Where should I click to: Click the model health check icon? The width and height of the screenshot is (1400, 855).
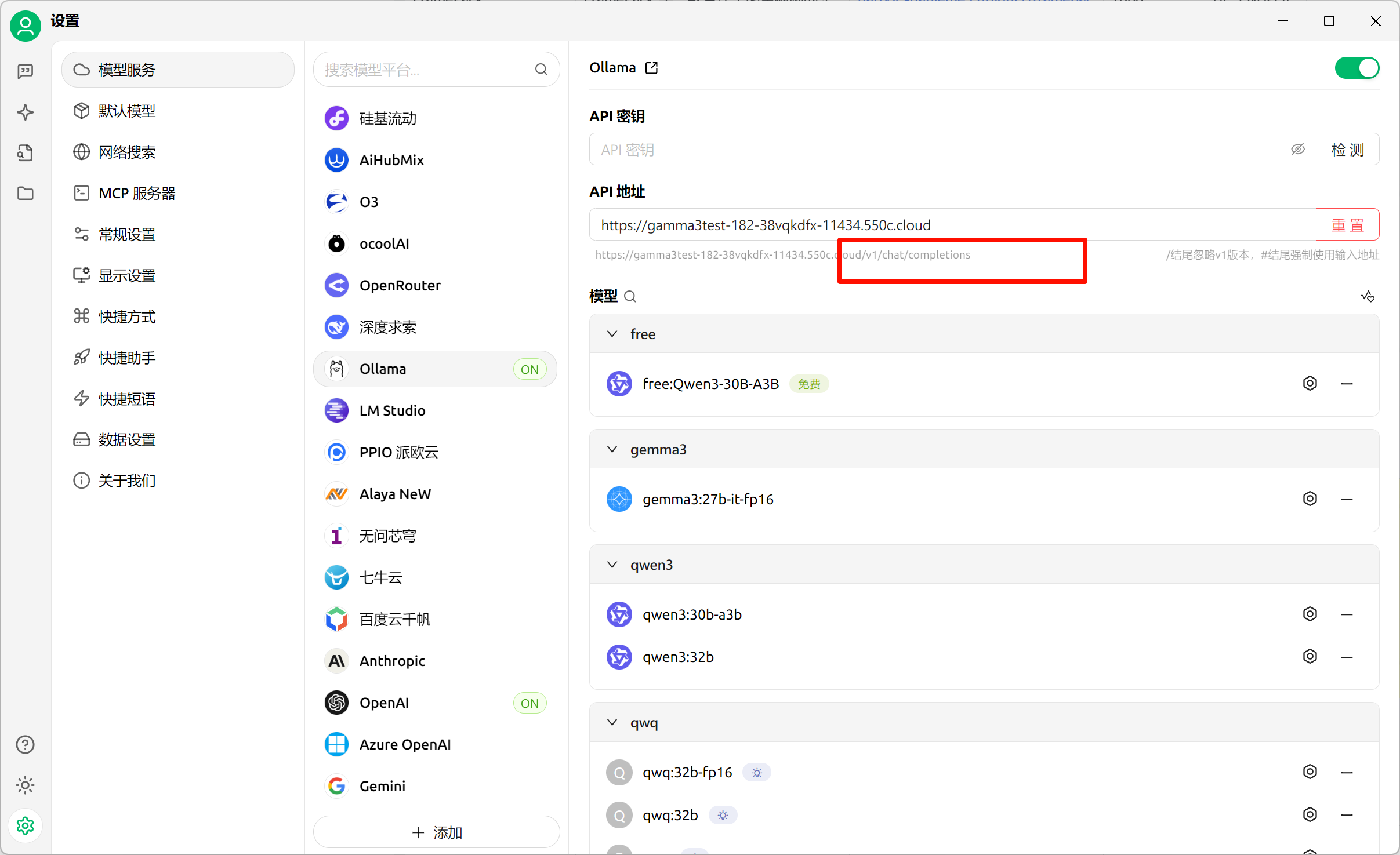point(1368,296)
